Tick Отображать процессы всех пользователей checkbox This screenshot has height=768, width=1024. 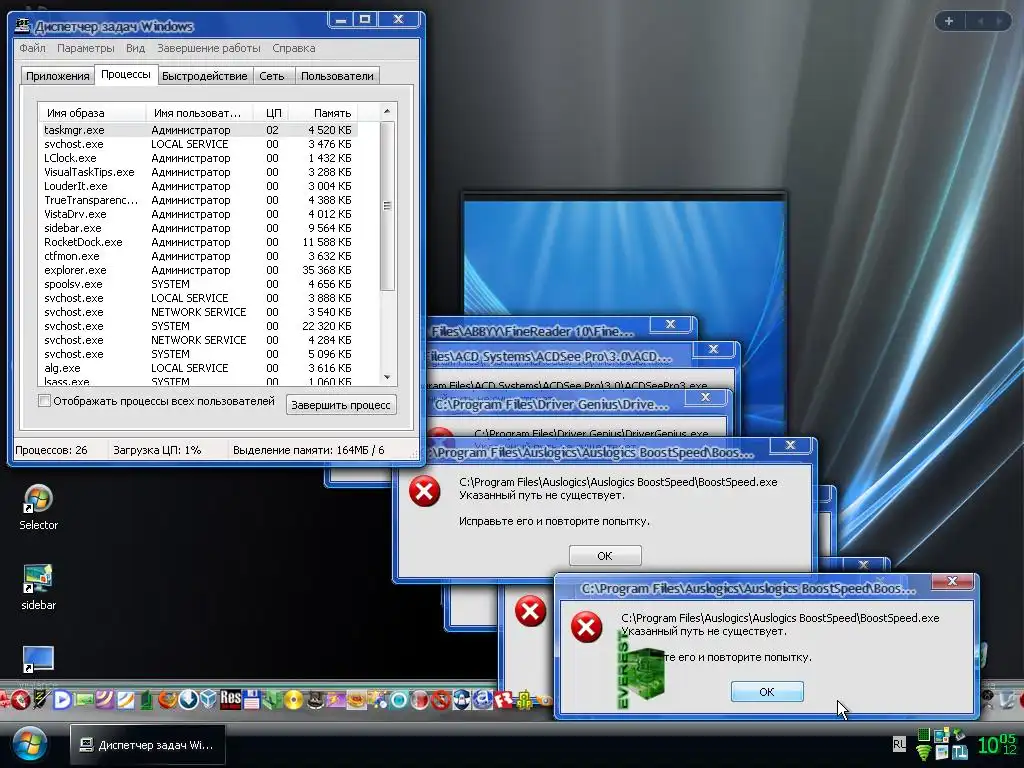[x=44, y=401]
